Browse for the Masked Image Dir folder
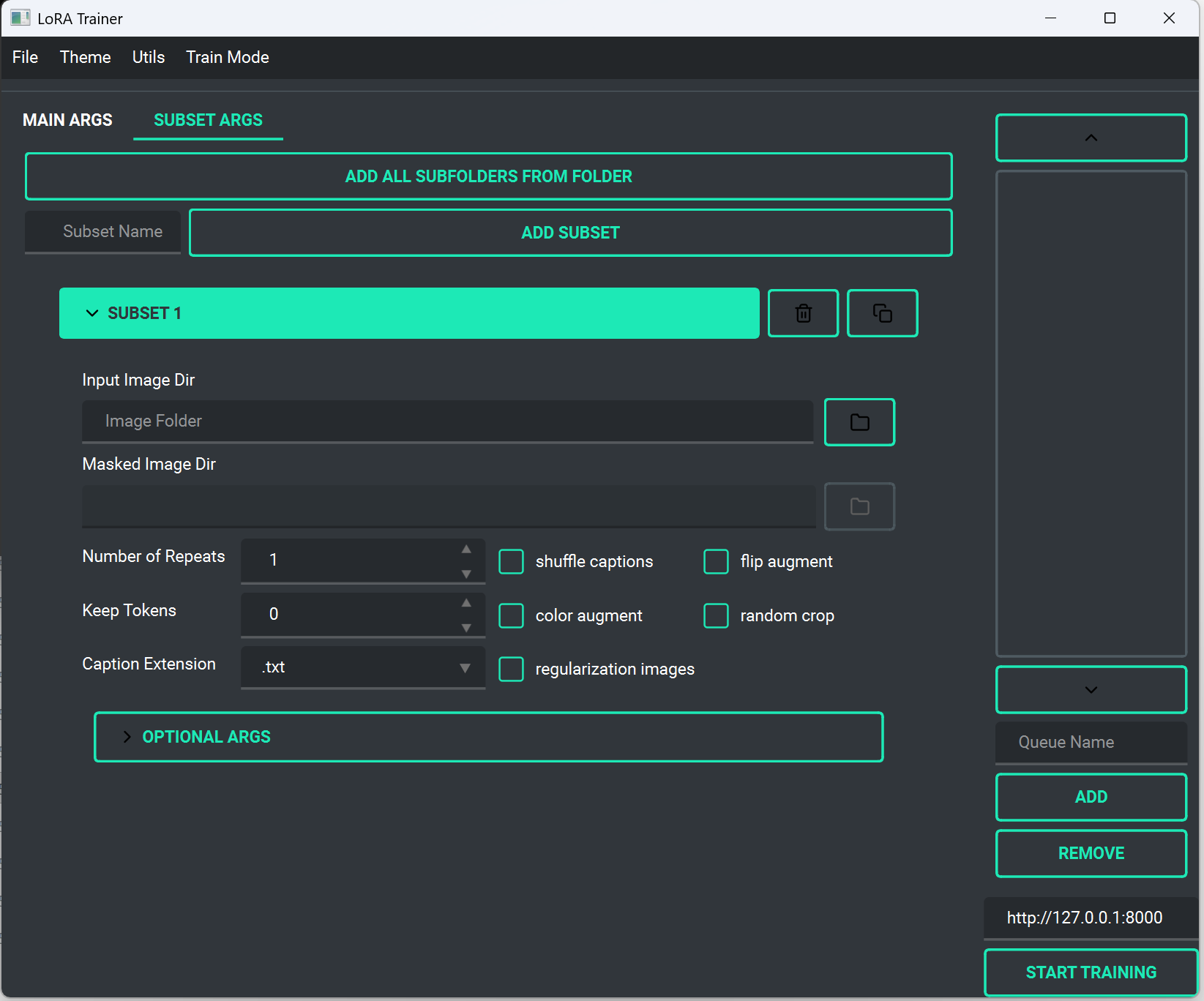 pos(859,506)
